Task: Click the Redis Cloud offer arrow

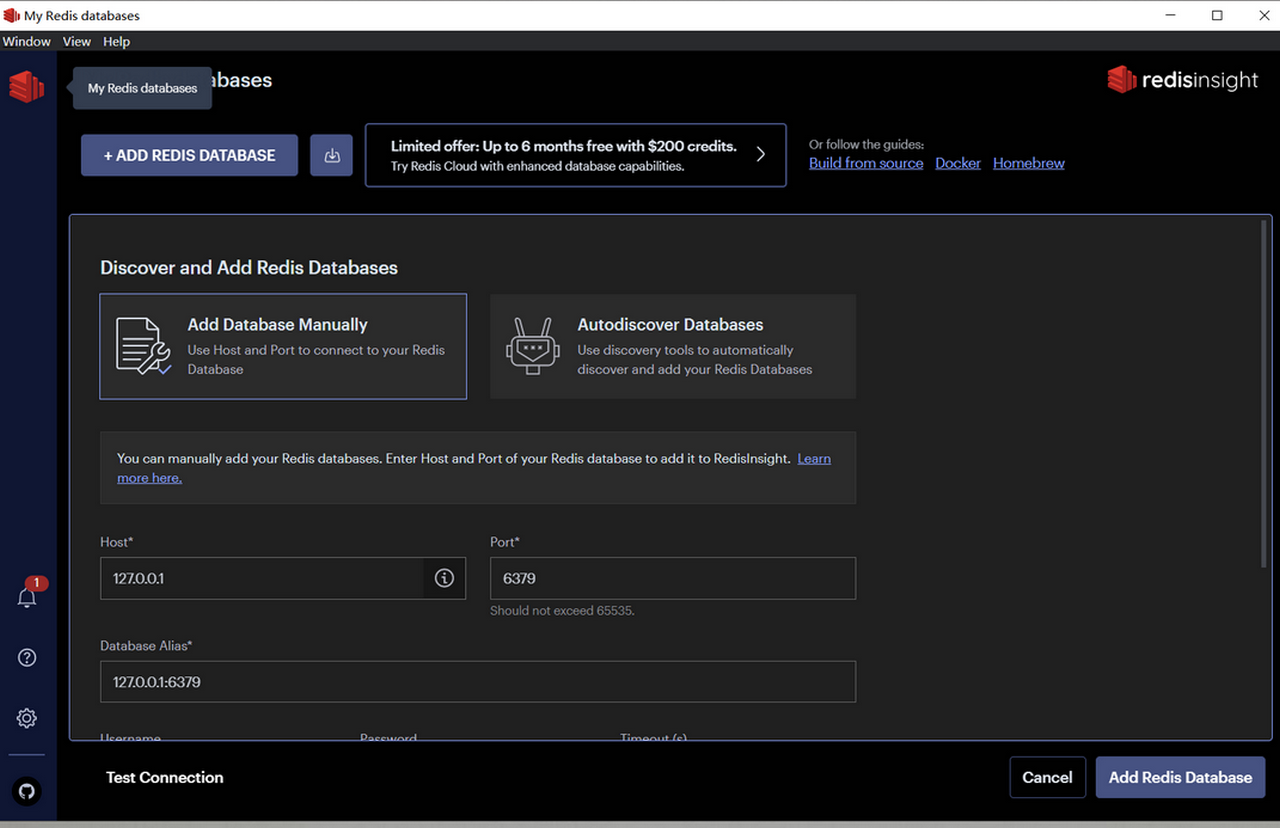Action: [760, 154]
